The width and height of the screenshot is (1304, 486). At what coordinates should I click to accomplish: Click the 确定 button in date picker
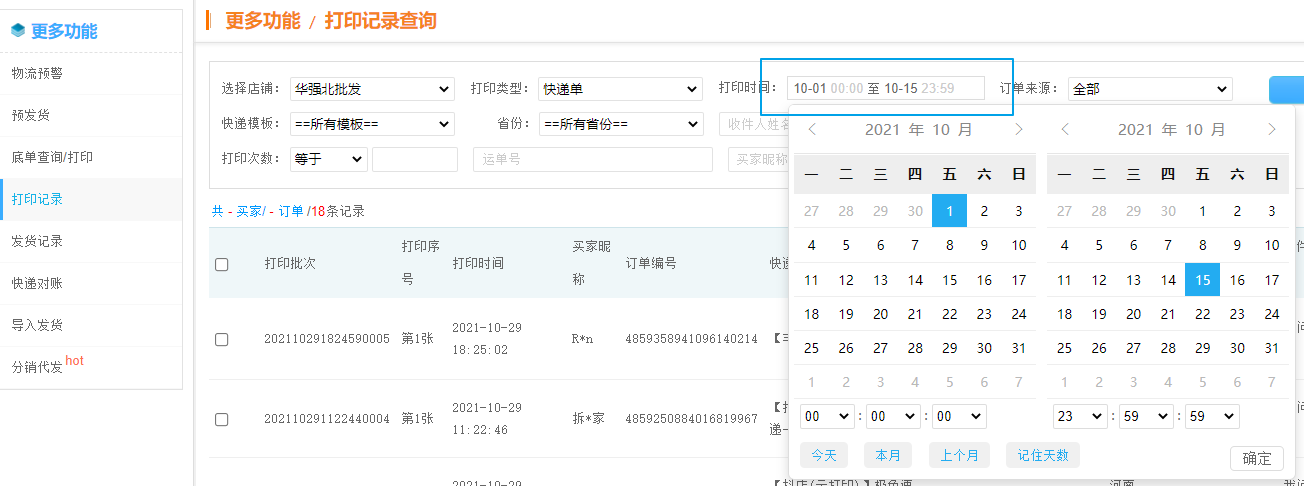click(1256, 458)
